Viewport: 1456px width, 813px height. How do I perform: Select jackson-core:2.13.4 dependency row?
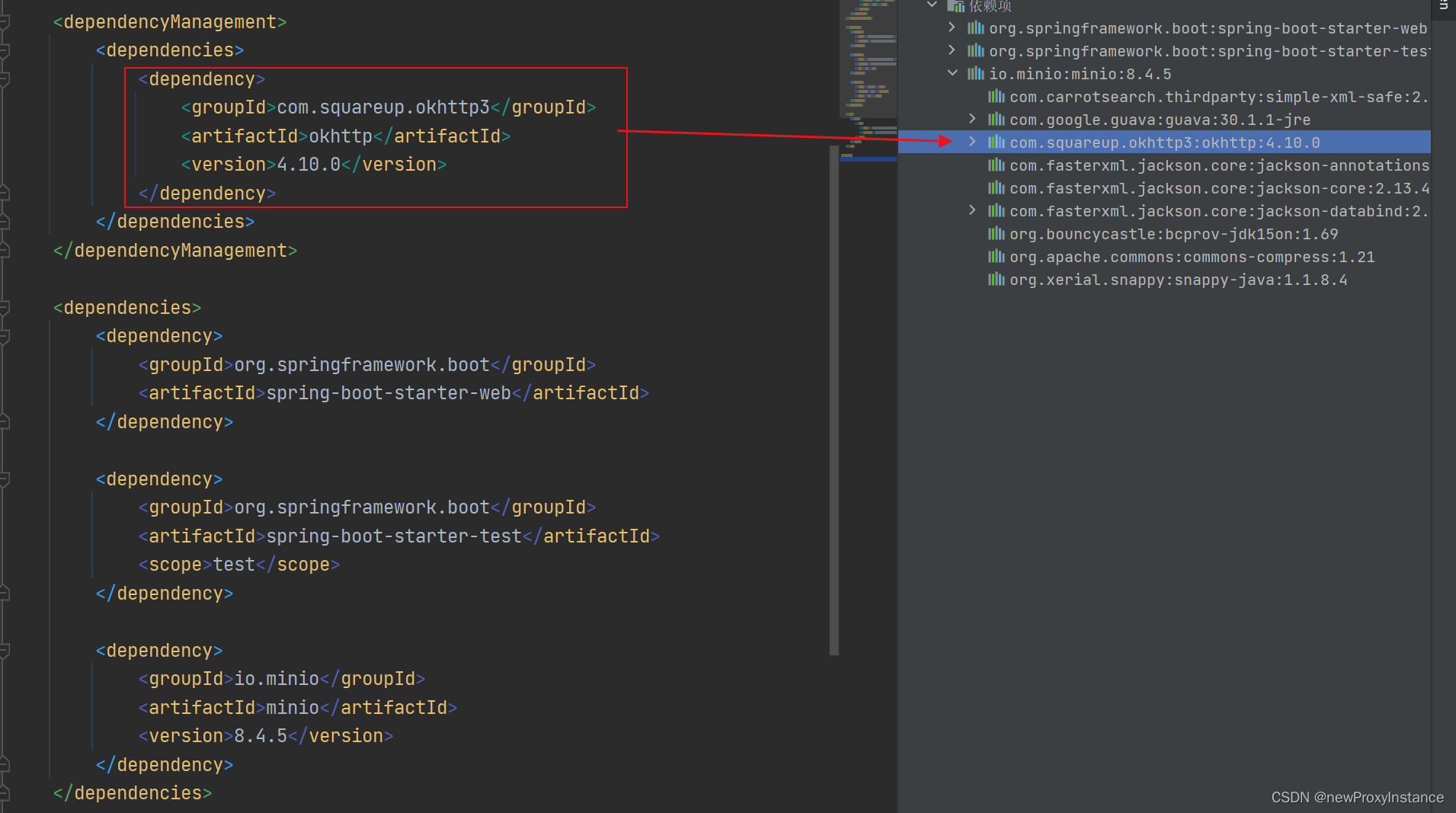click(1164, 188)
